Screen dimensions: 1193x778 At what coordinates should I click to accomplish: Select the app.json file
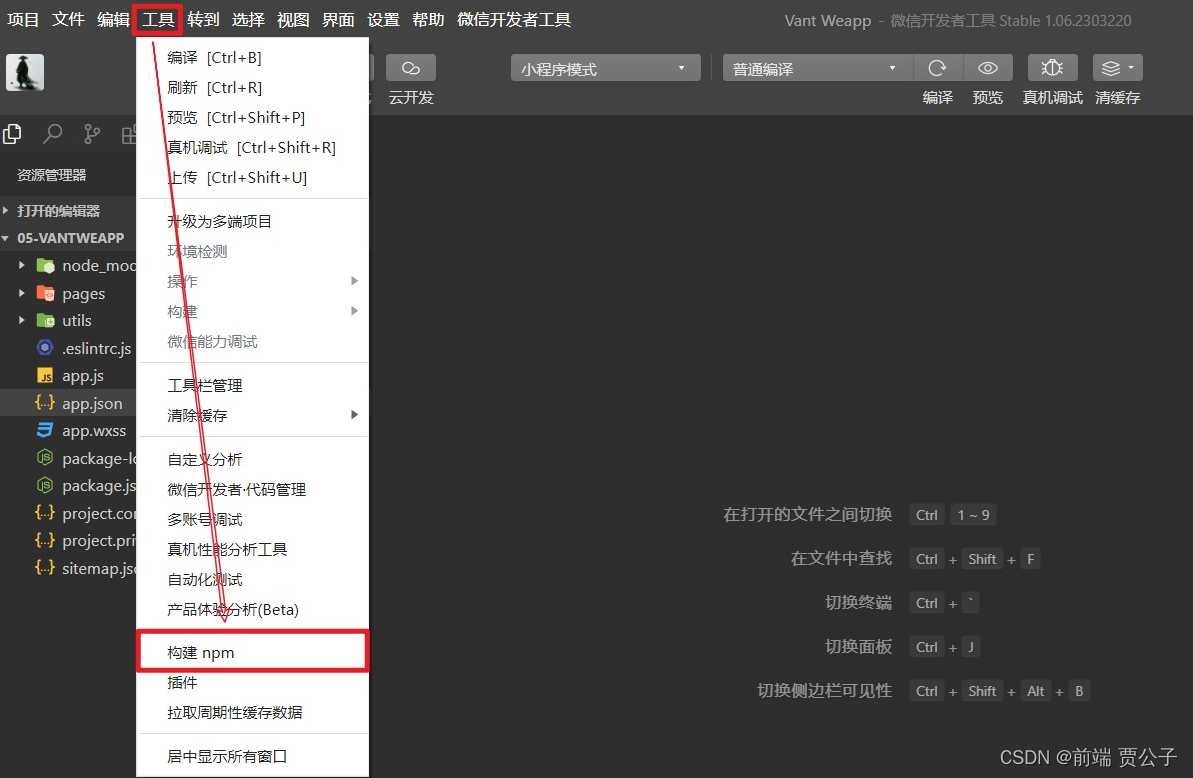coord(68,403)
